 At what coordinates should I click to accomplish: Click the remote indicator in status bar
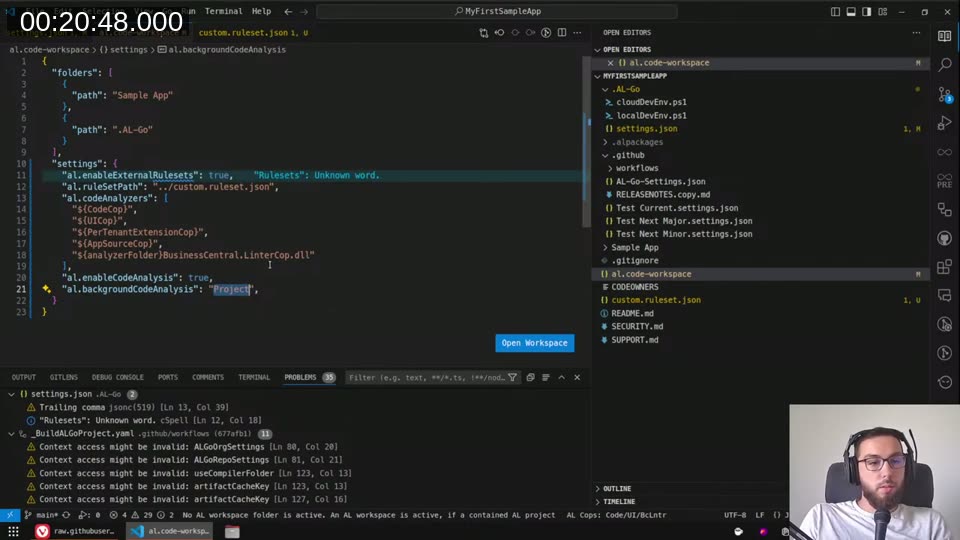[10, 515]
